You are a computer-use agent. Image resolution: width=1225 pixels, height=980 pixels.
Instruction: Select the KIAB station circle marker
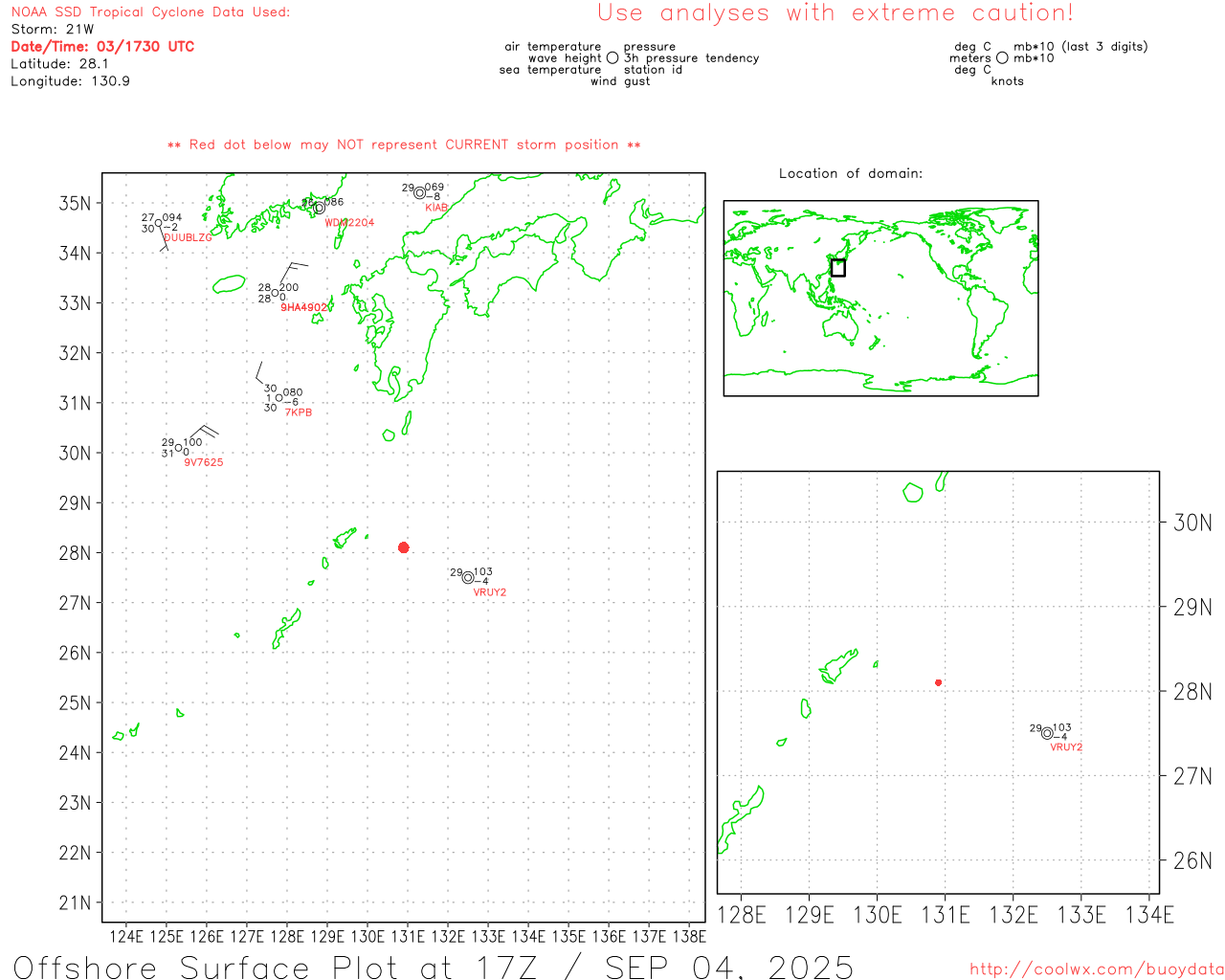click(419, 192)
